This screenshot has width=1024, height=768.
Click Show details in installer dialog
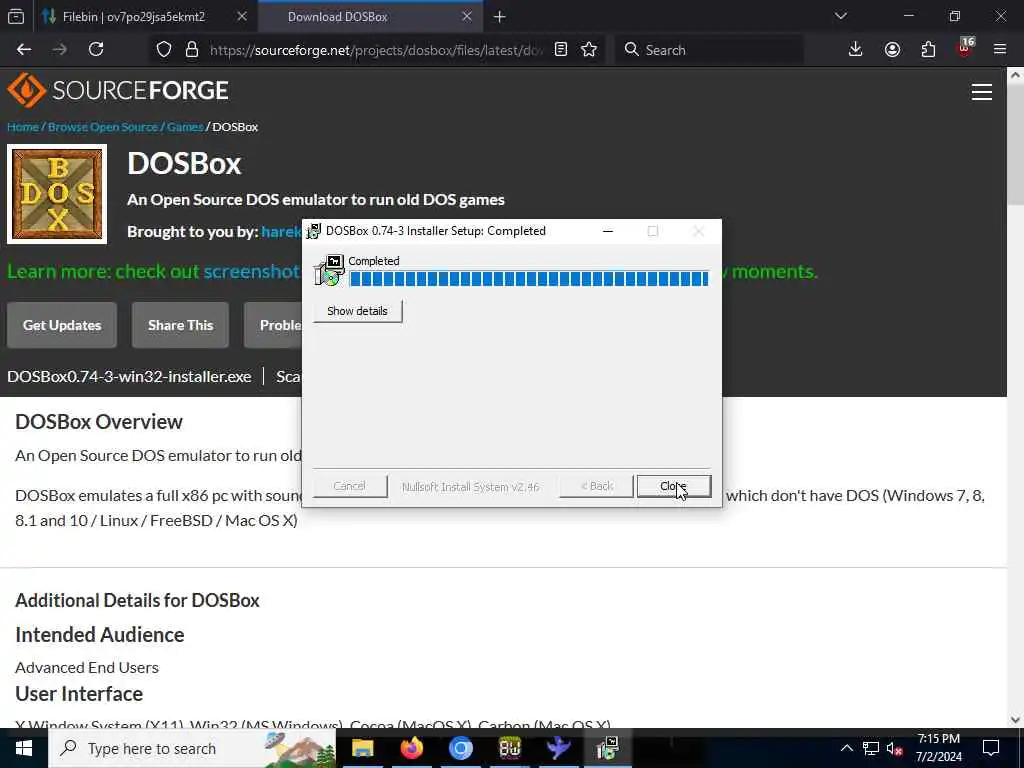357,311
